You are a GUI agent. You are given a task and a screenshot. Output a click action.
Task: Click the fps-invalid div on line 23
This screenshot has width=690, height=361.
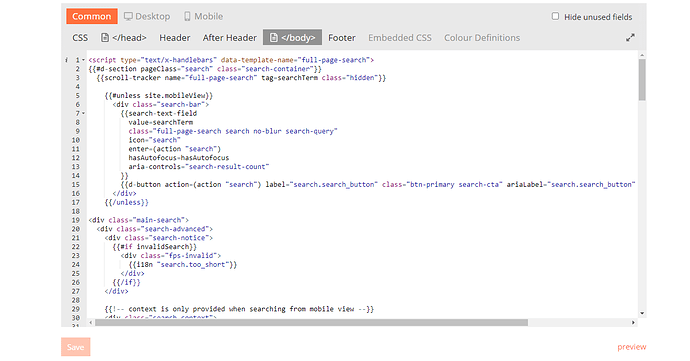click(x=171, y=255)
